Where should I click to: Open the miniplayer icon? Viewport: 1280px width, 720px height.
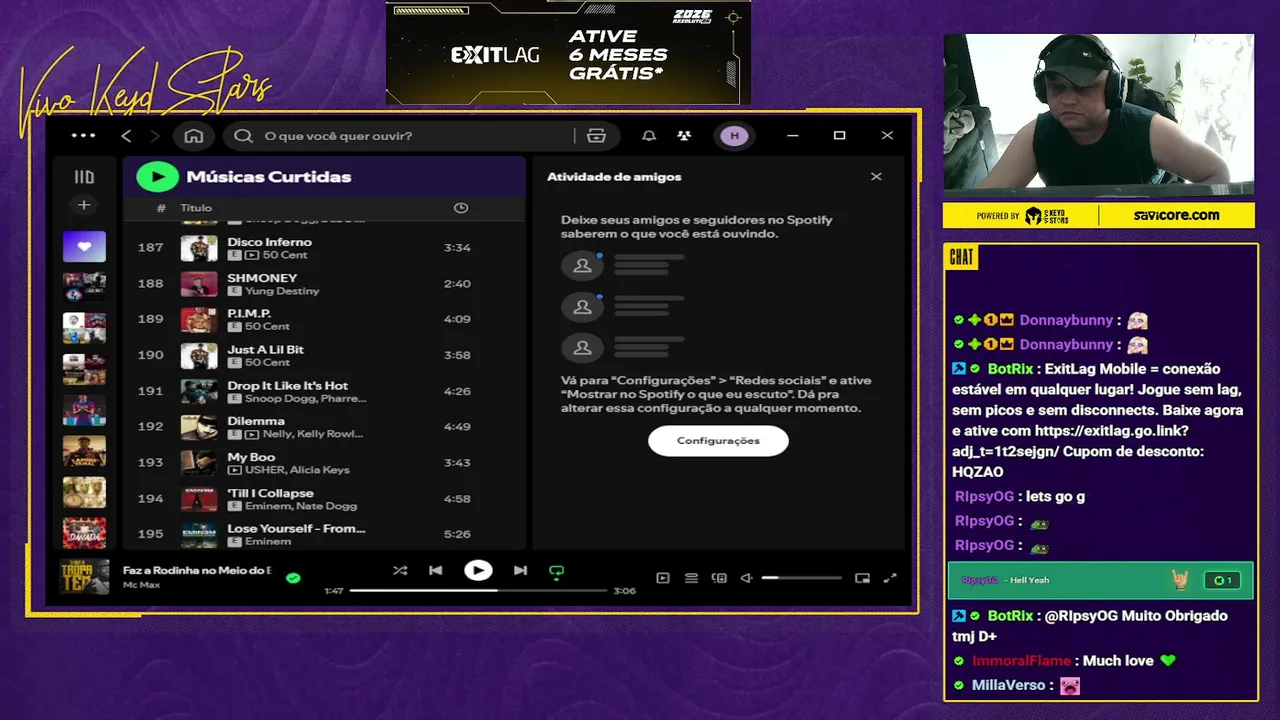[x=862, y=578]
